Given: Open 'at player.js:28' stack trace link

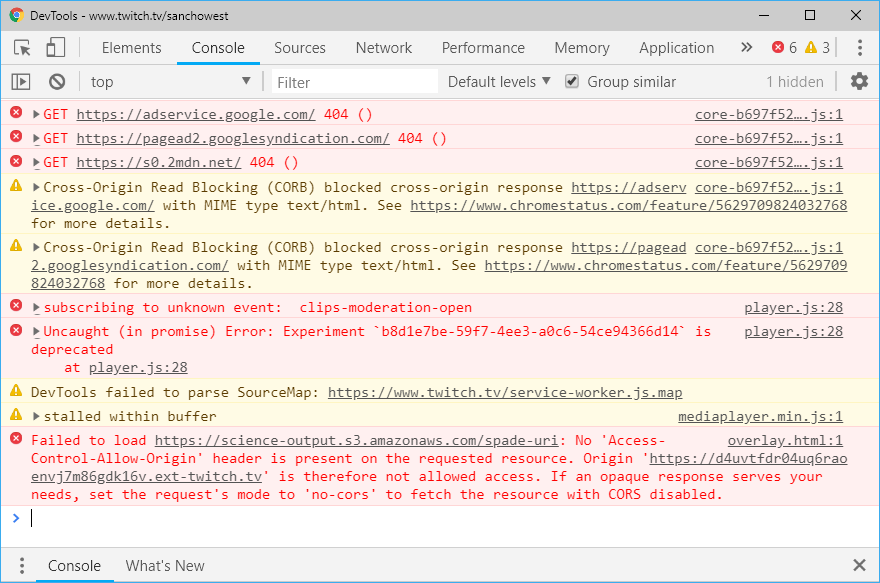Looking at the screenshot, I should click(138, 368).
